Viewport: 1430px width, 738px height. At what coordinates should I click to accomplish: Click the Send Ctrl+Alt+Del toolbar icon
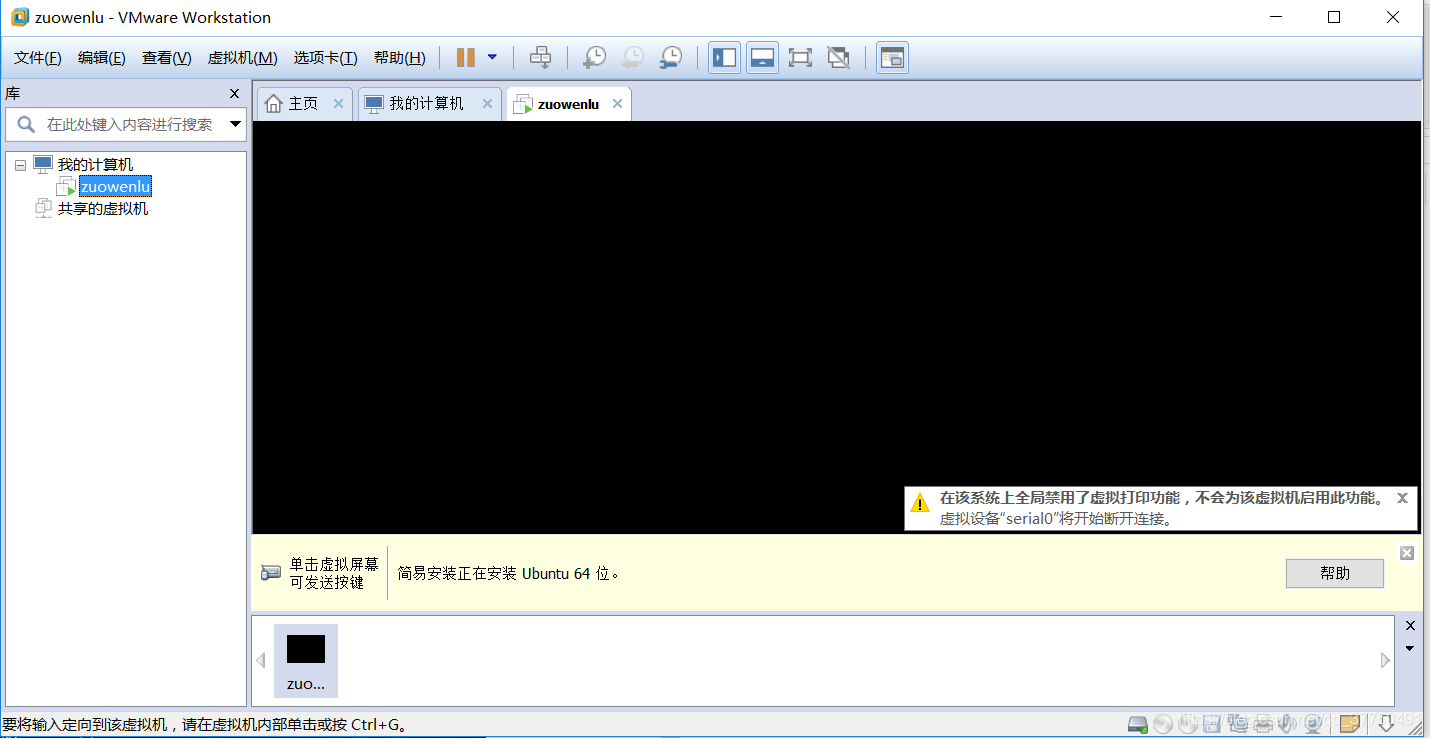[540, 57]
